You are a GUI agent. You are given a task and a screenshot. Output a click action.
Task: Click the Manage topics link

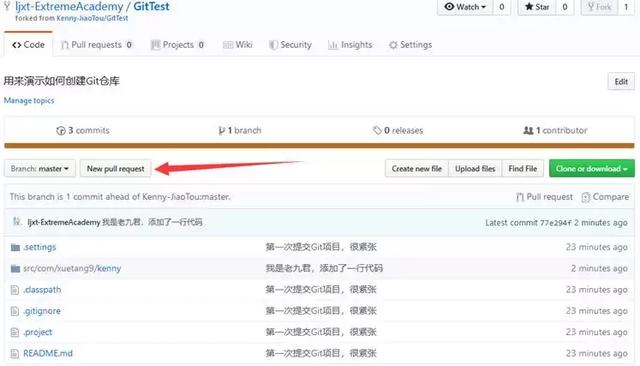[x=29, y=100]
